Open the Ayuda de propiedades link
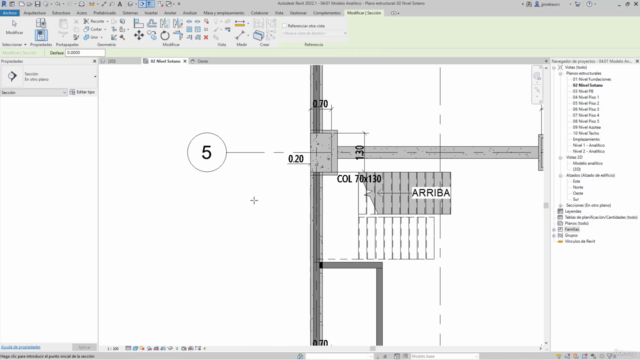Viewport: 640px width, 360px height. (20, 347)
